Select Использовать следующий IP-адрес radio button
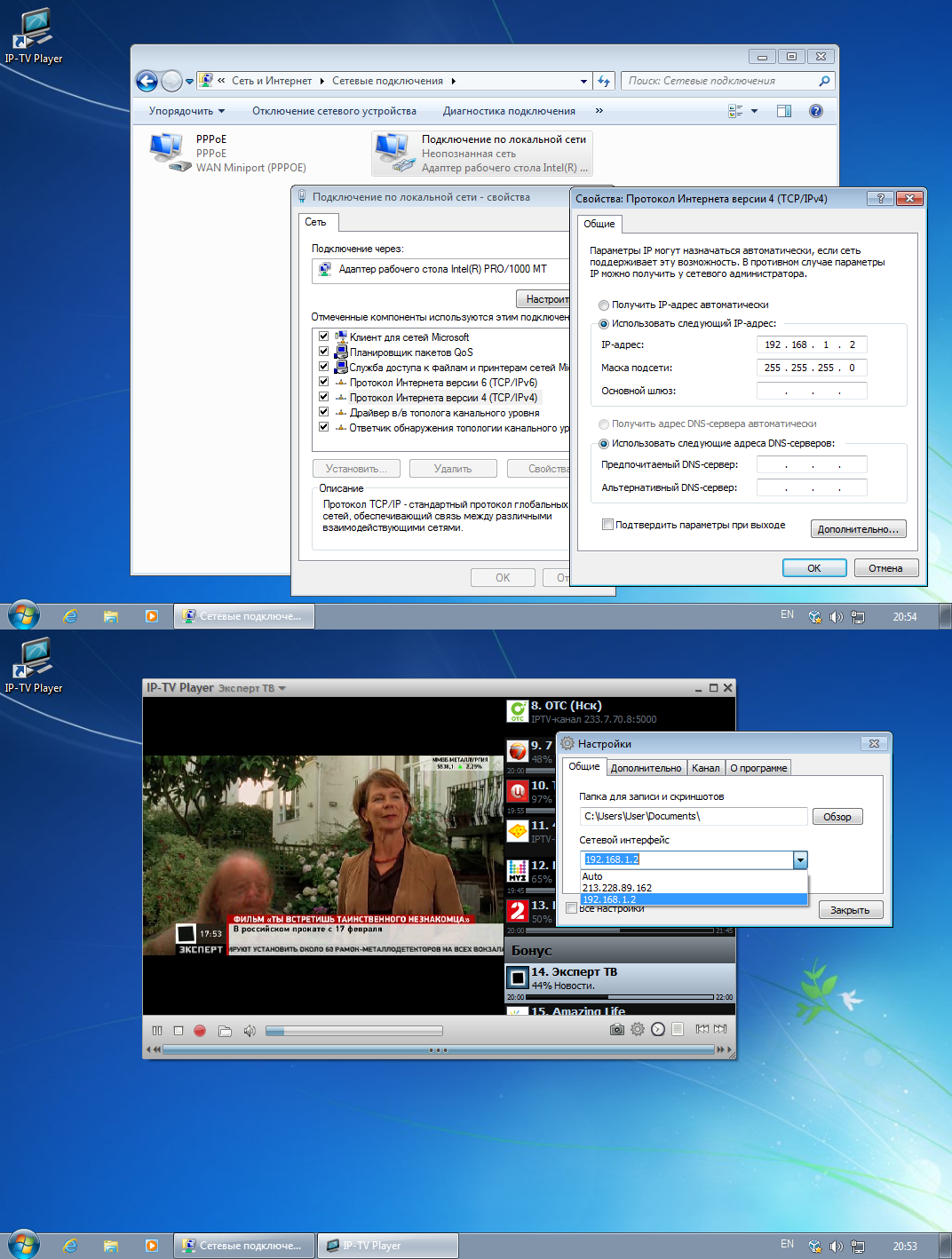 604,324
